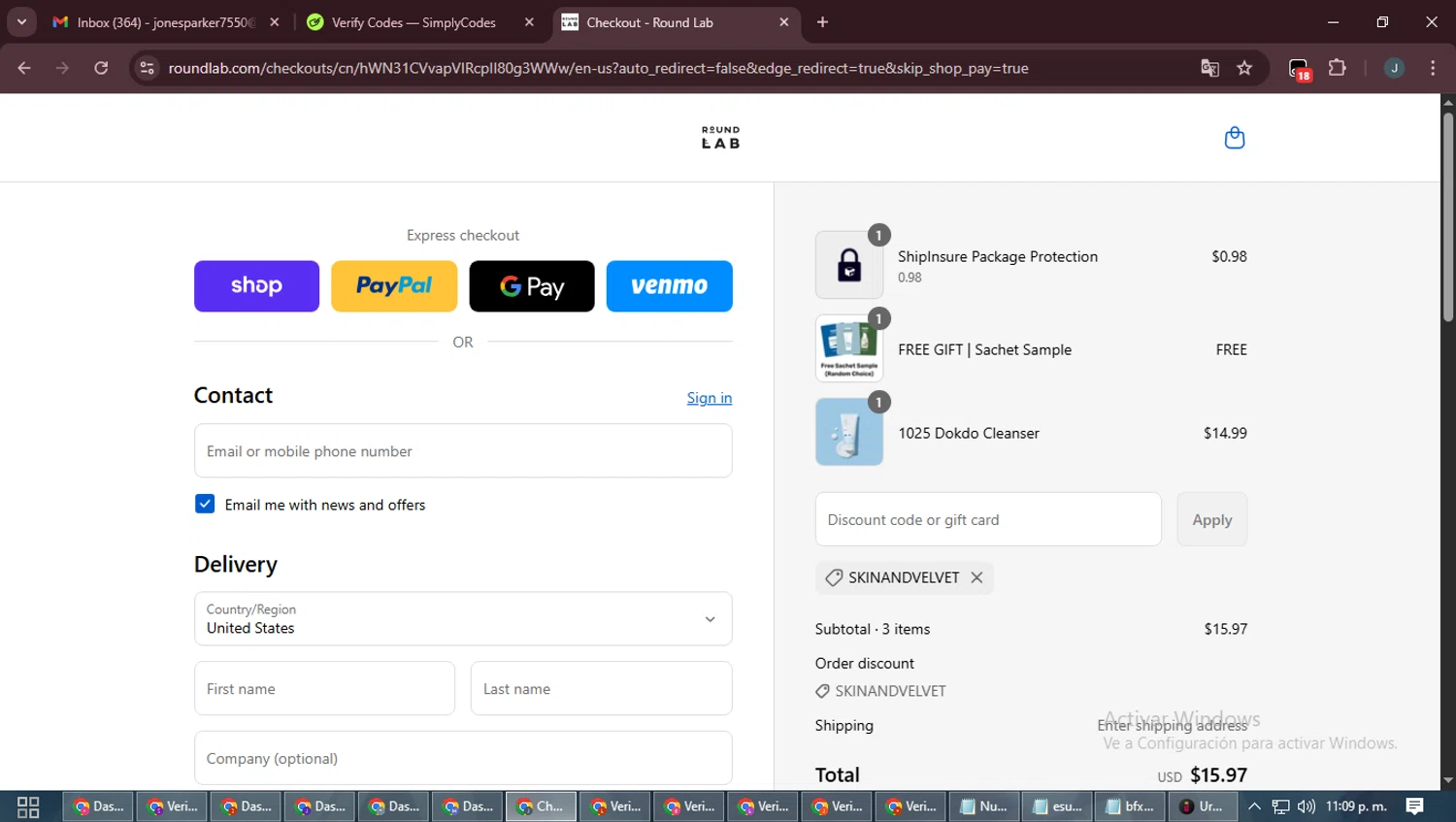Image resolution: width=1456 pixels, height=822 pixels.
Task: Click the Round Lab logo
Action: (720, 138)
